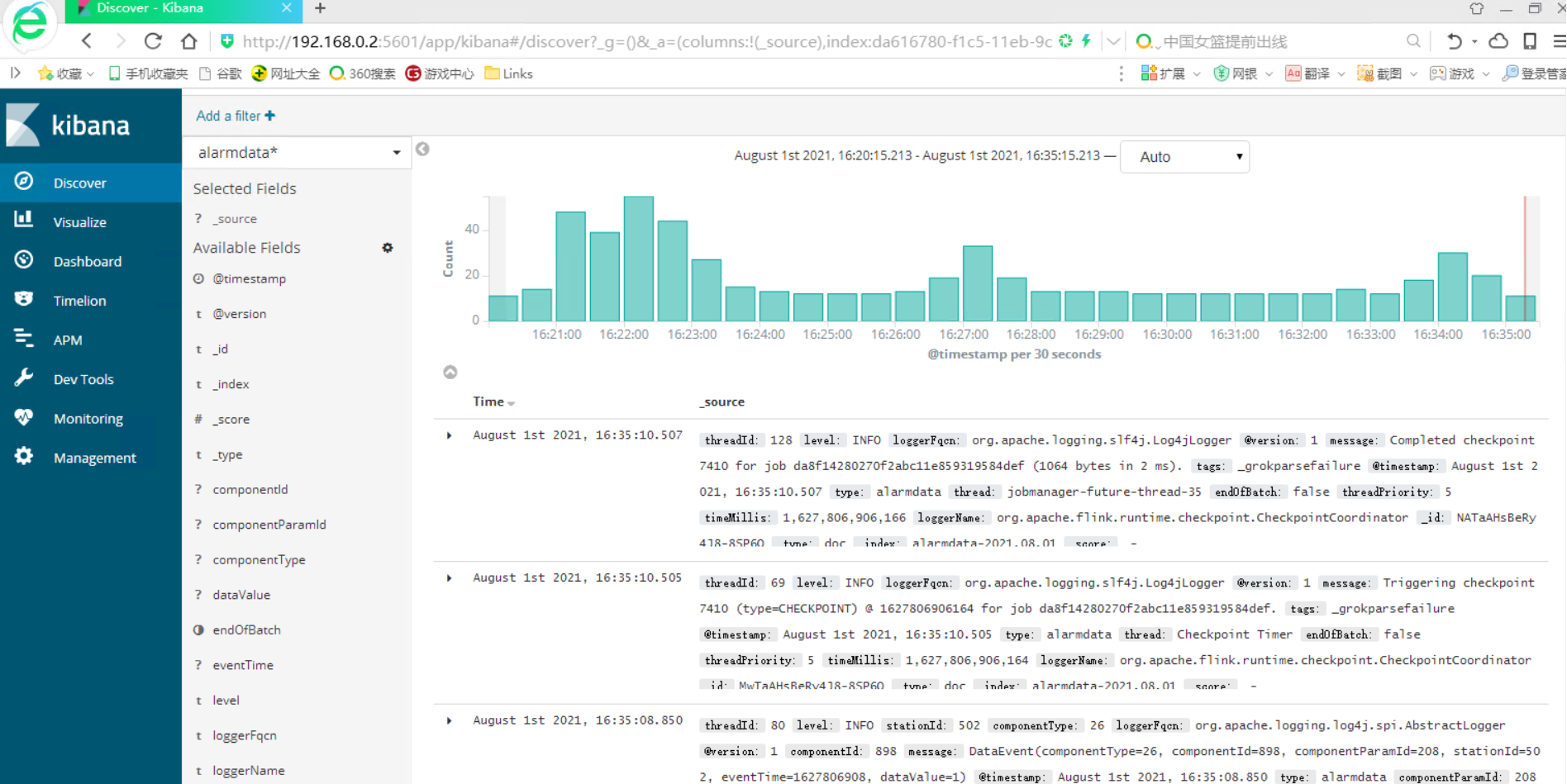The image size is (1567, 784).
Task: Expand the 16:35:10.507 log row
Action: pos(450,435)
